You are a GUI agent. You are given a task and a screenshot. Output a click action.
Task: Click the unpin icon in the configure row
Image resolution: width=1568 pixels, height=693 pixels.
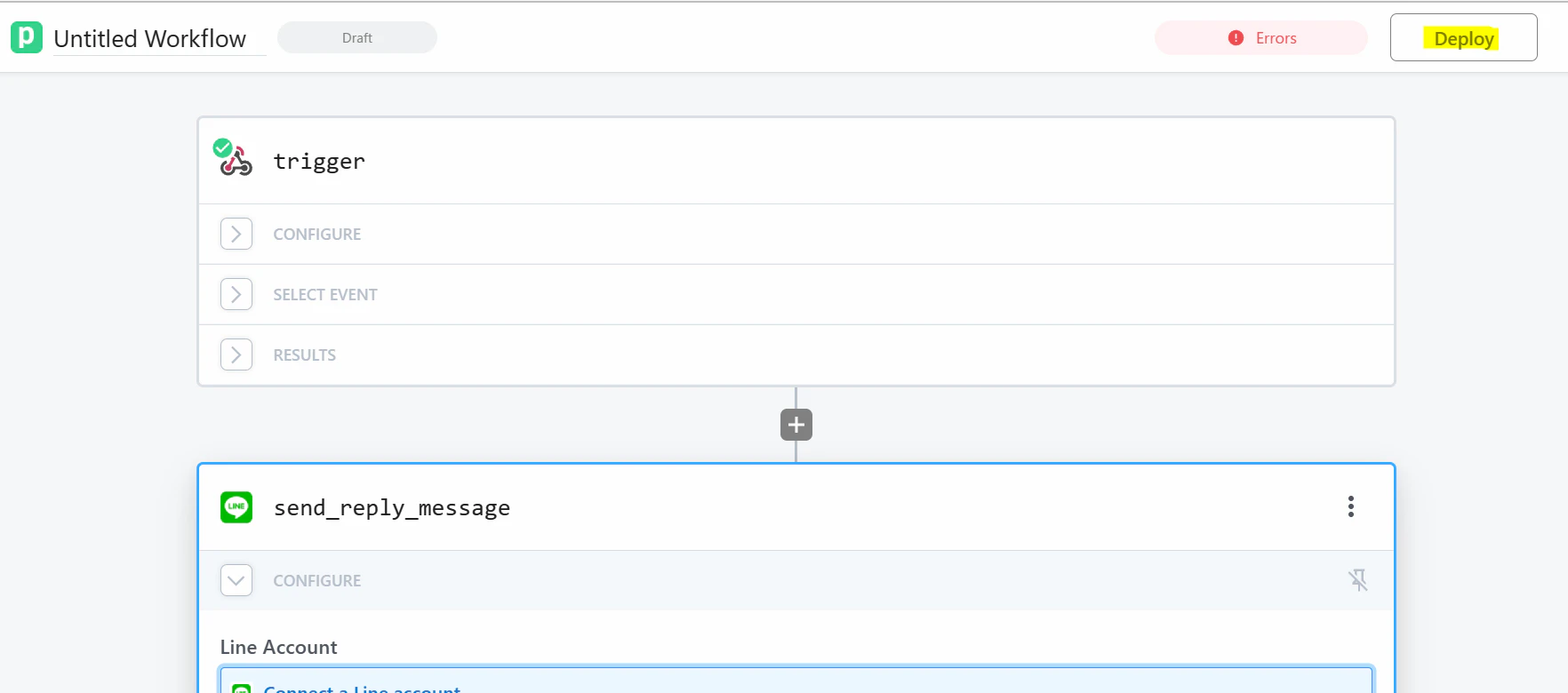(x=1358, y=580)
